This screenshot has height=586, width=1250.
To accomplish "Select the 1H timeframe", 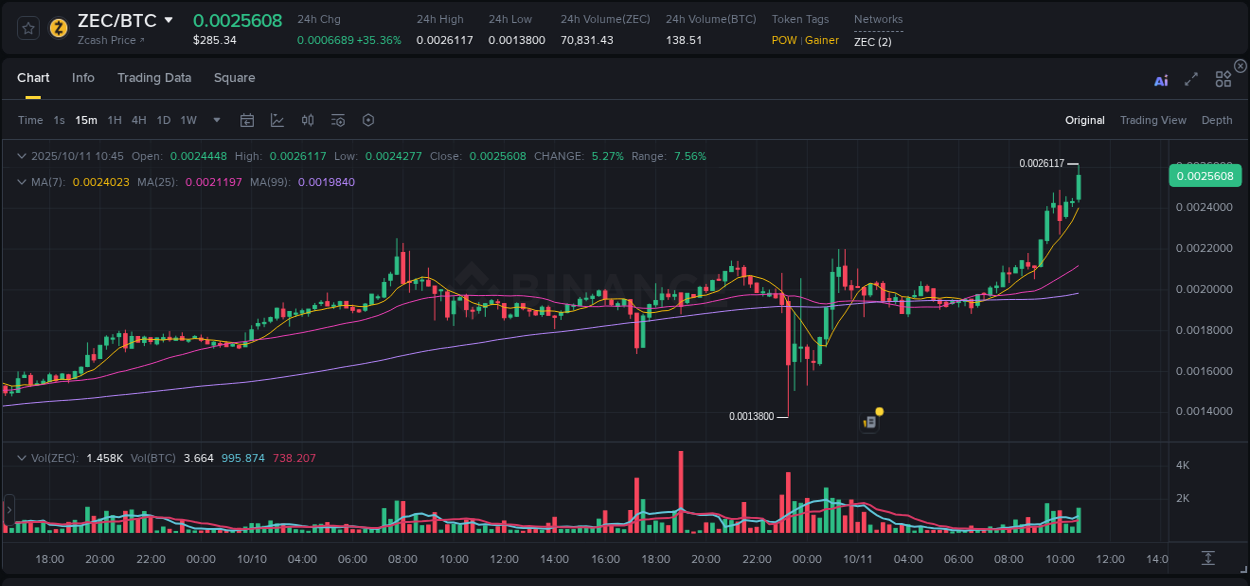I will (116, 119).
